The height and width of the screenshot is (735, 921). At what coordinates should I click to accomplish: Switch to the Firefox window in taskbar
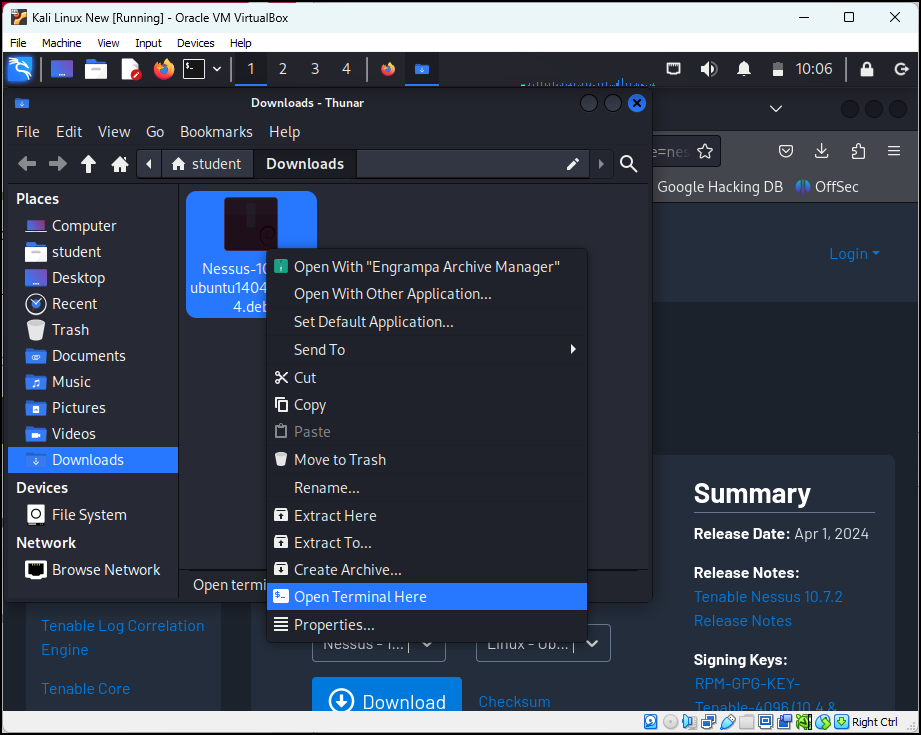pos(388,69)
